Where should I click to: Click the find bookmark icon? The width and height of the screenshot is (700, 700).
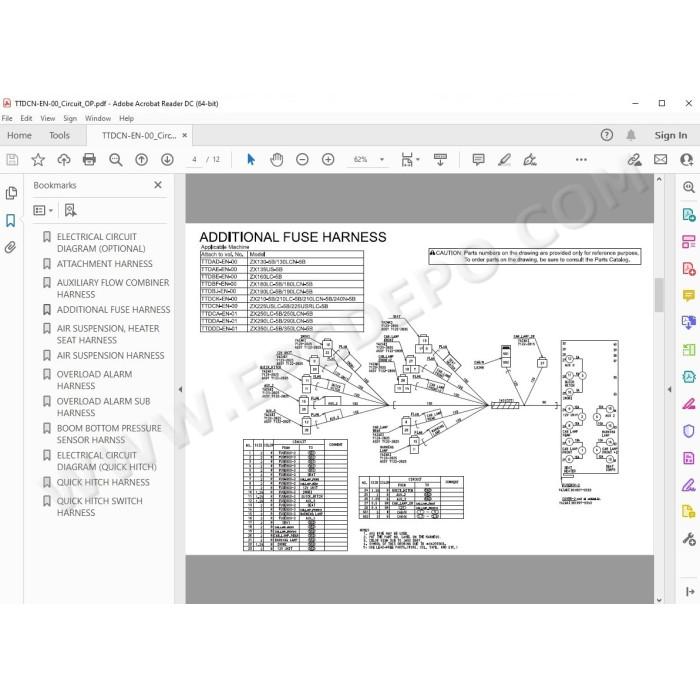pyautogui.click(x=70, y=210)
